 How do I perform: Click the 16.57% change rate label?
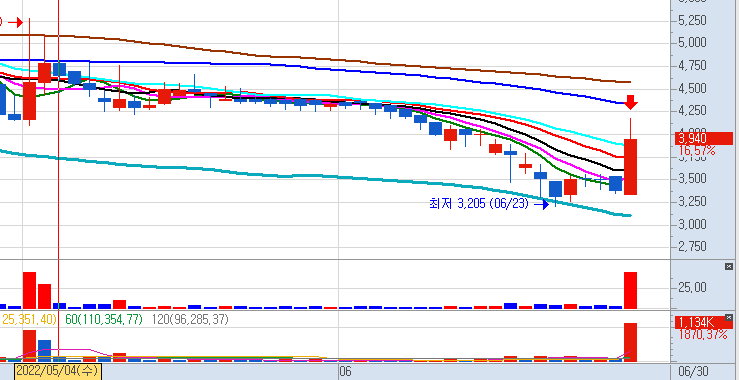click(x=698, y=151)
